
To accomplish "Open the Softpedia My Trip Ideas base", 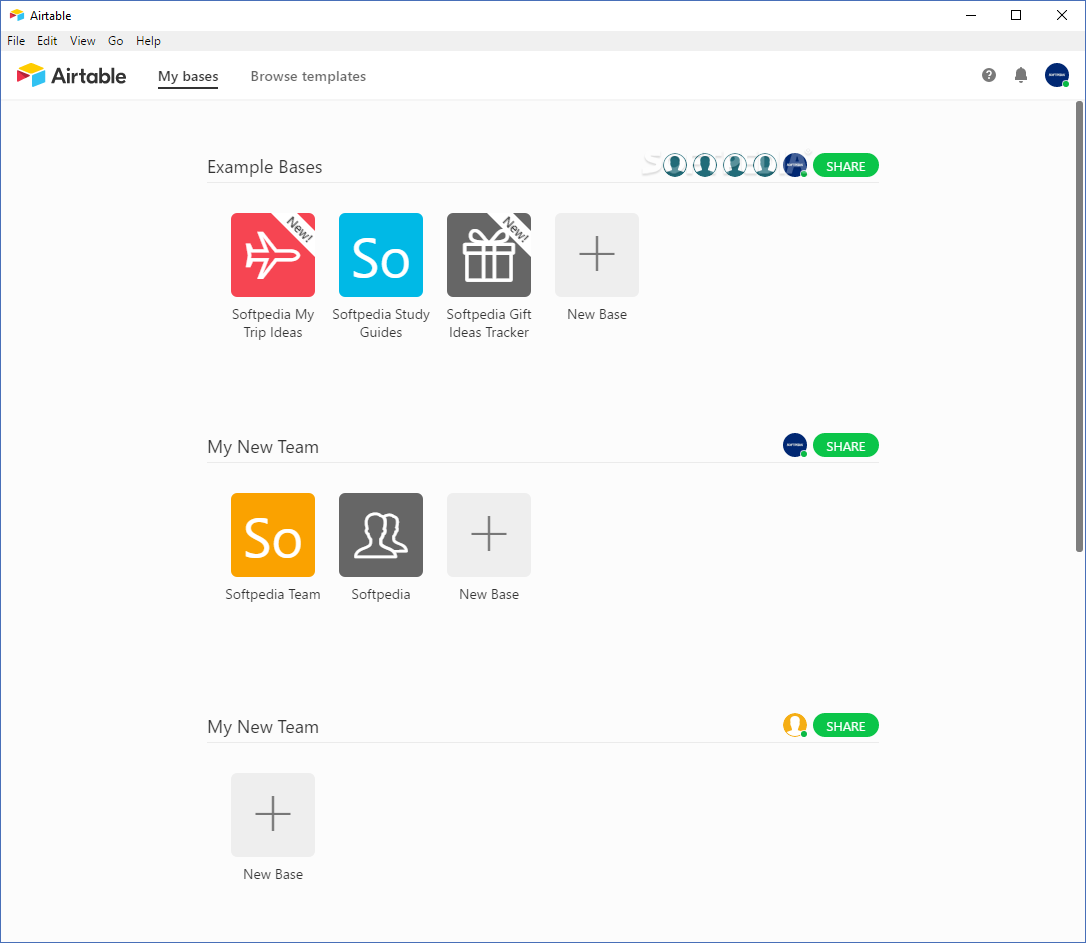I will (273, 255).
